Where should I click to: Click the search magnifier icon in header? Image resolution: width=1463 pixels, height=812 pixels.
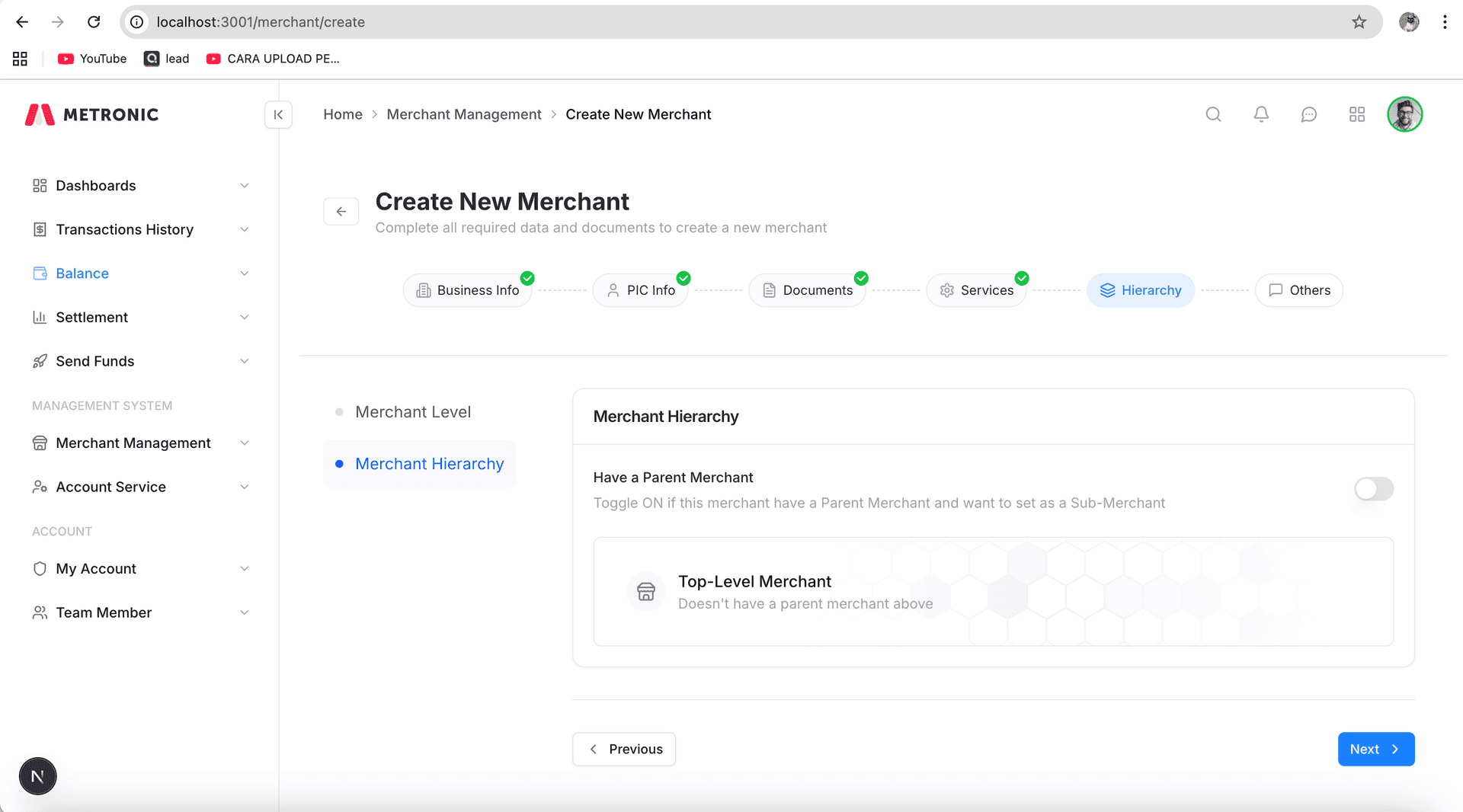(1213, 114)
